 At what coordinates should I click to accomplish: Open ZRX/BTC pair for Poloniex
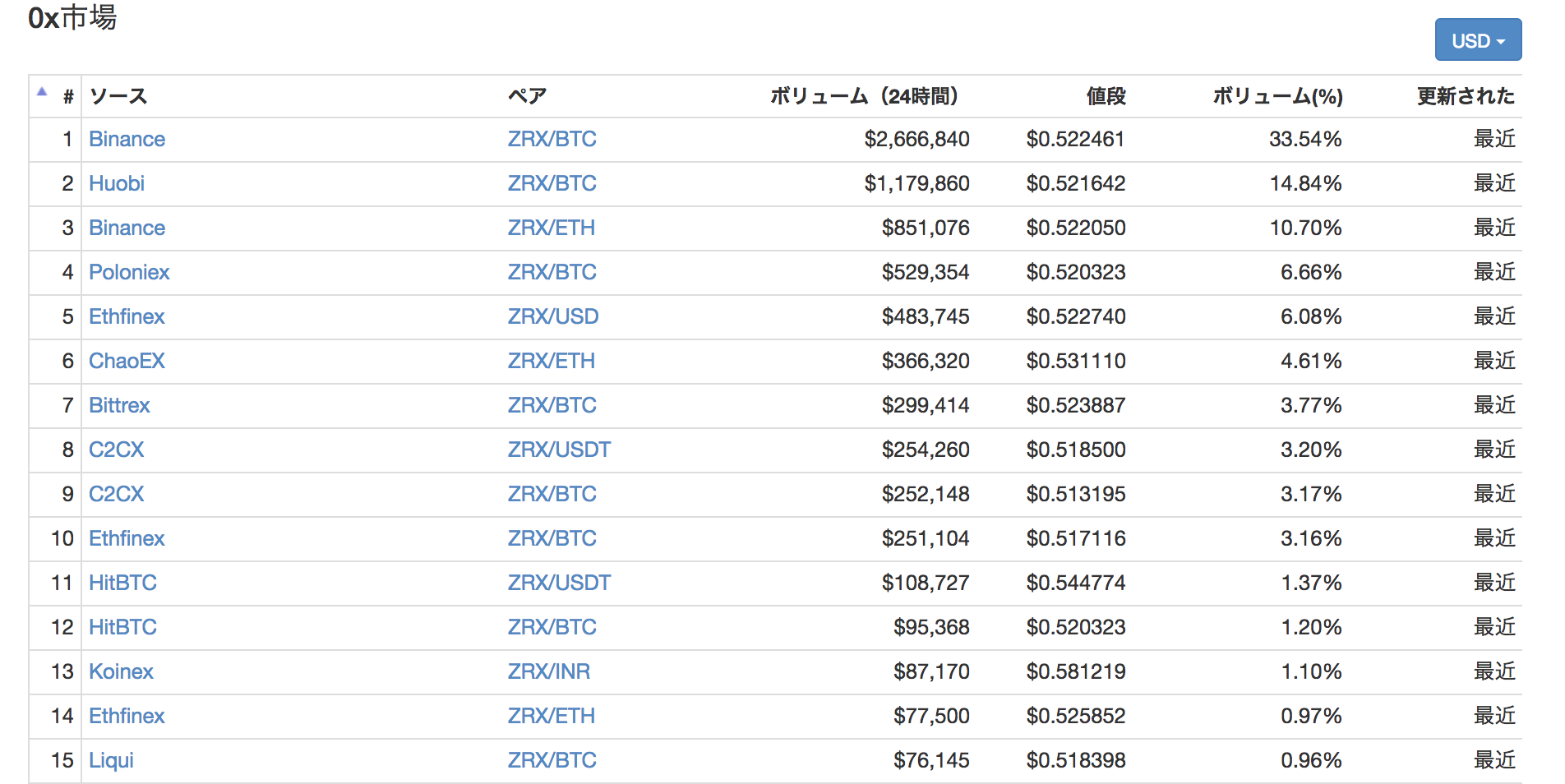[x=552, y=272]
